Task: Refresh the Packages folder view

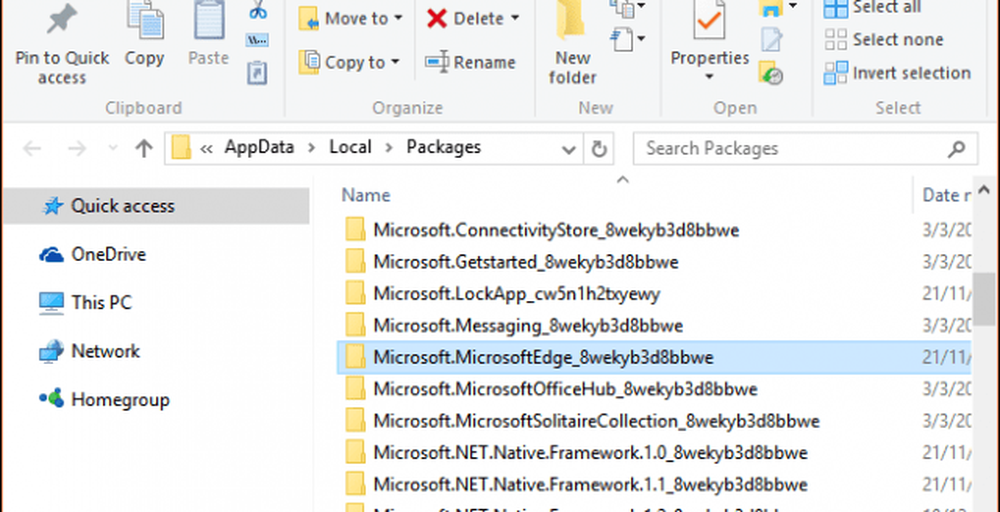Action: (x=598, y=149)
